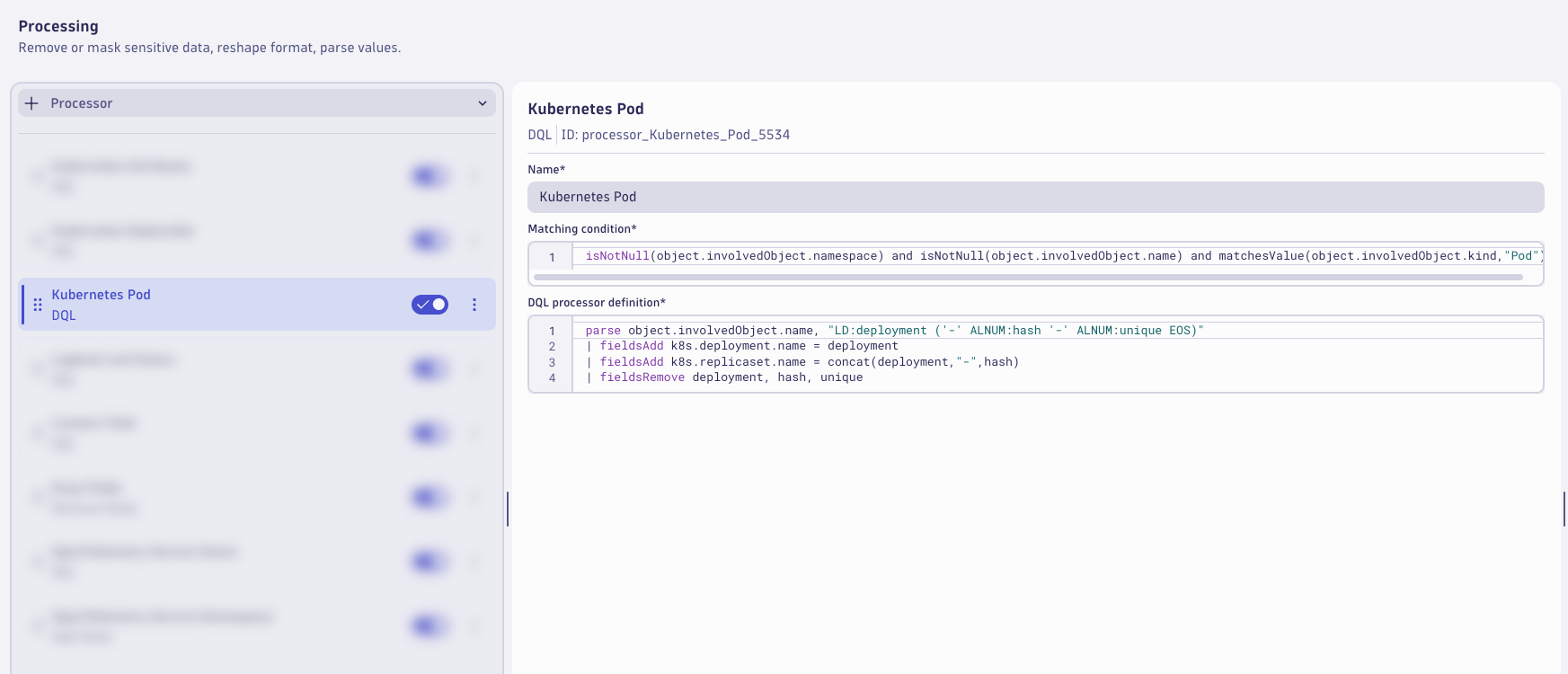Click the Matching condition horizontal scrollbar
The height and width of the screenshot is (674, 1568).
pos(1028,277)
